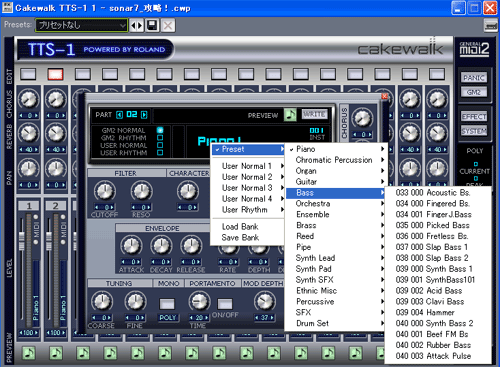Click the PART previous arrow
500x367 pixels.
click(119, 115)
